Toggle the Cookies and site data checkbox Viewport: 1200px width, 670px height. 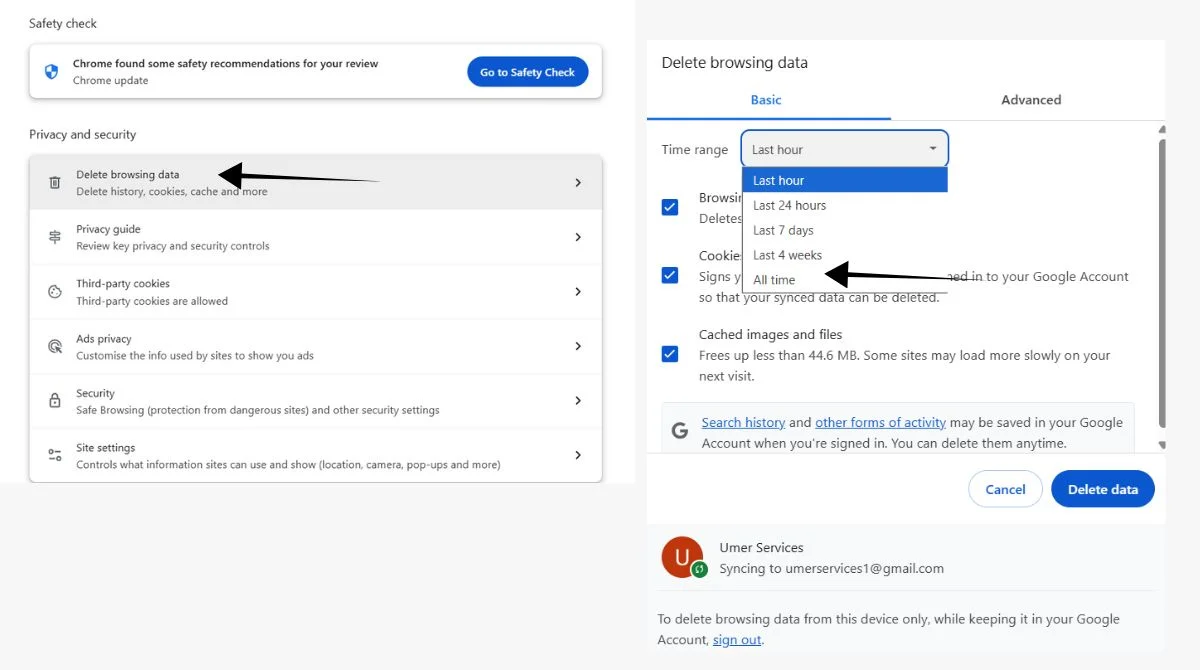tap(670, 275)
